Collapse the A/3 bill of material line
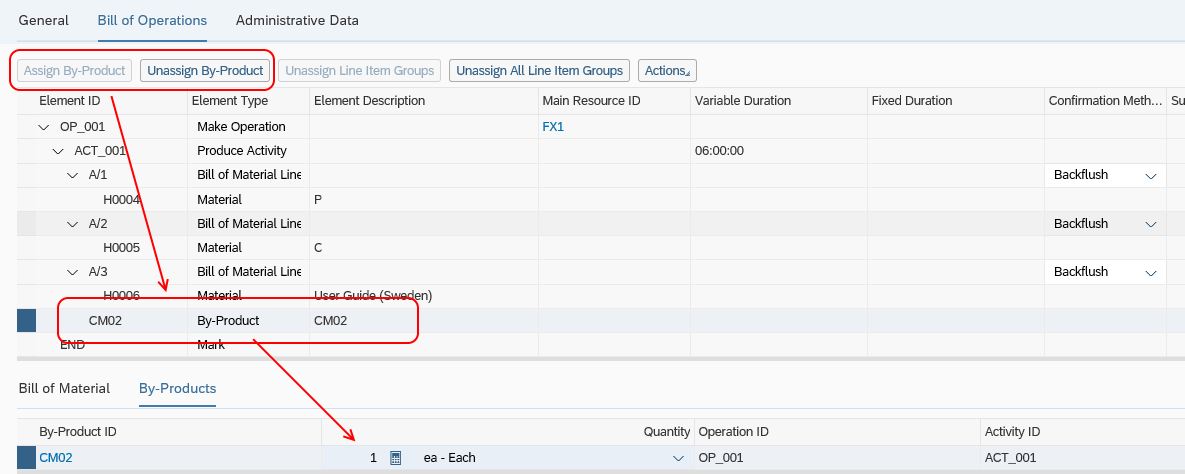The width and height of the screenshot is (1185, 474). [x=73, y=272]
